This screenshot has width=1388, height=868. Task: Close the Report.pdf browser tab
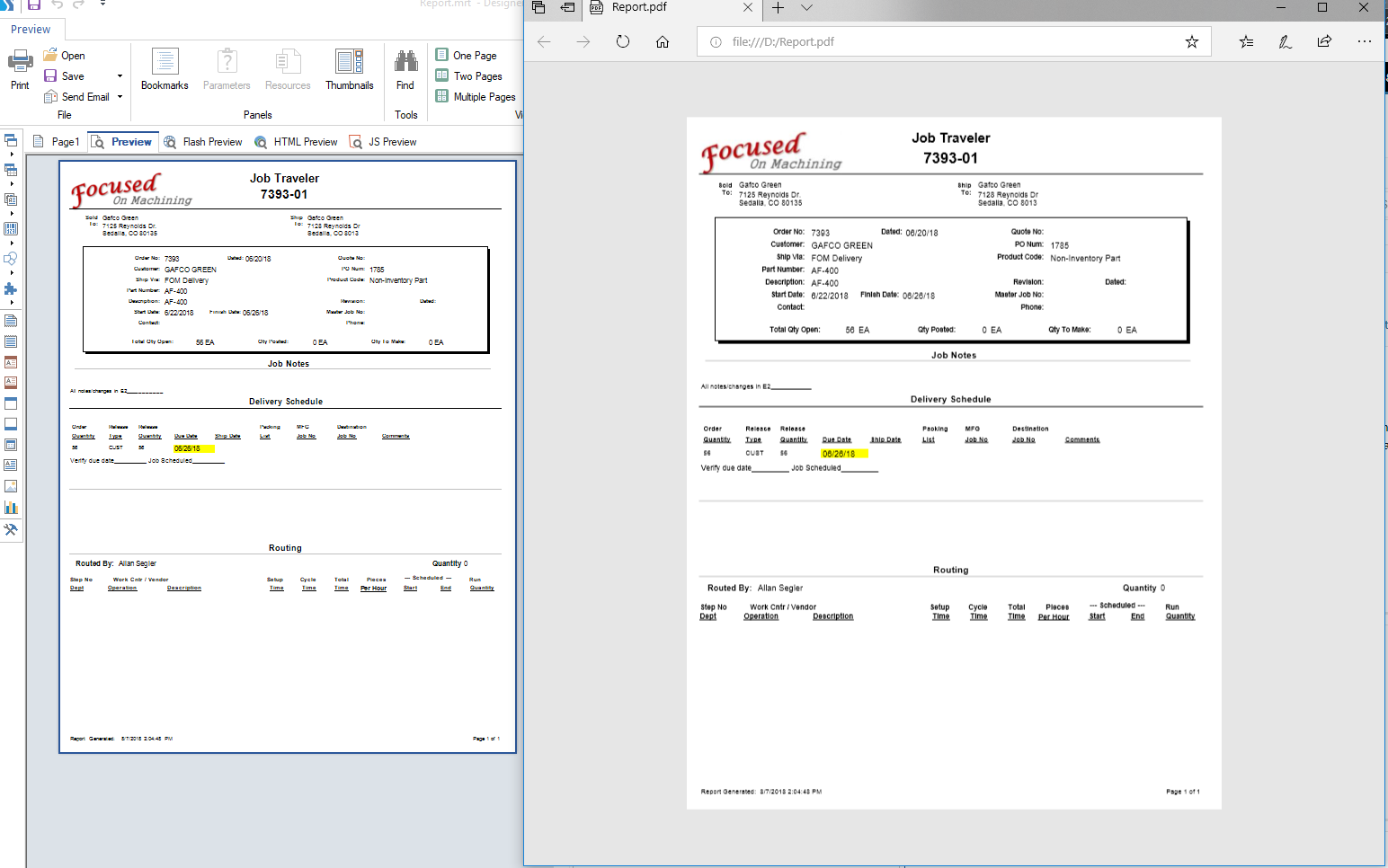click(748, 7)
